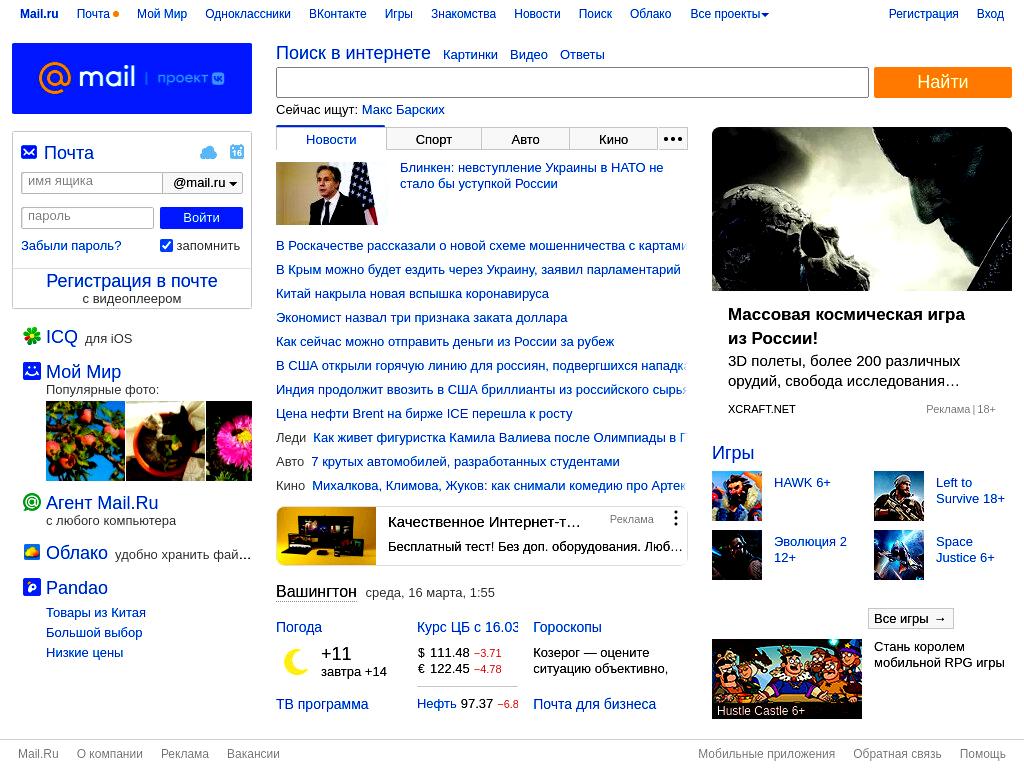The image size is (1024, 768).
Task: Open the Игры section heading
Action: tap(733, 453)
